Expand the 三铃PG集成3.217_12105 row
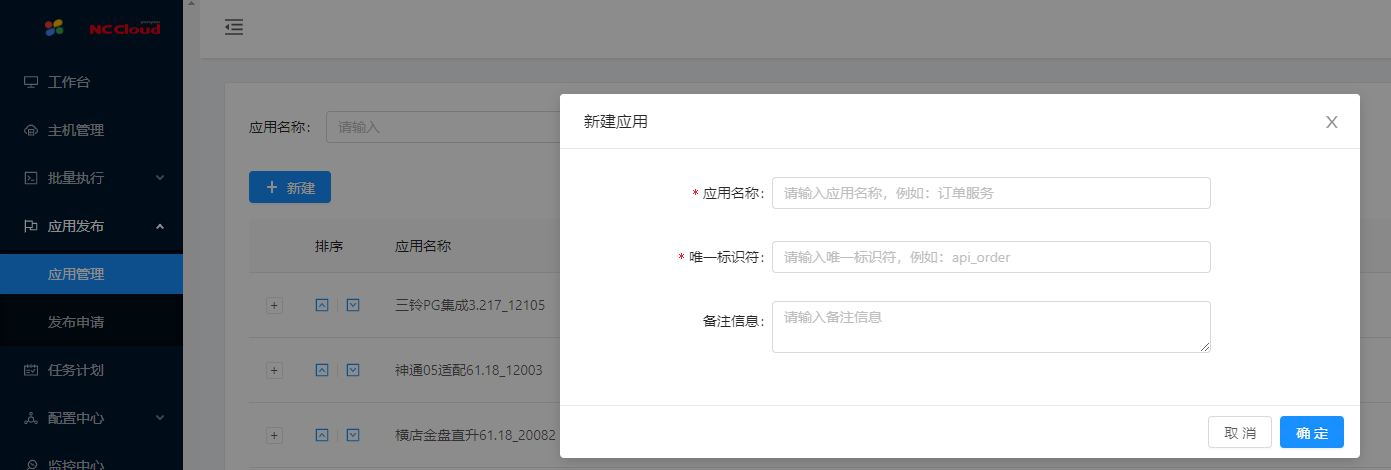The image size is (1391, 470). [x=274, y=305]
